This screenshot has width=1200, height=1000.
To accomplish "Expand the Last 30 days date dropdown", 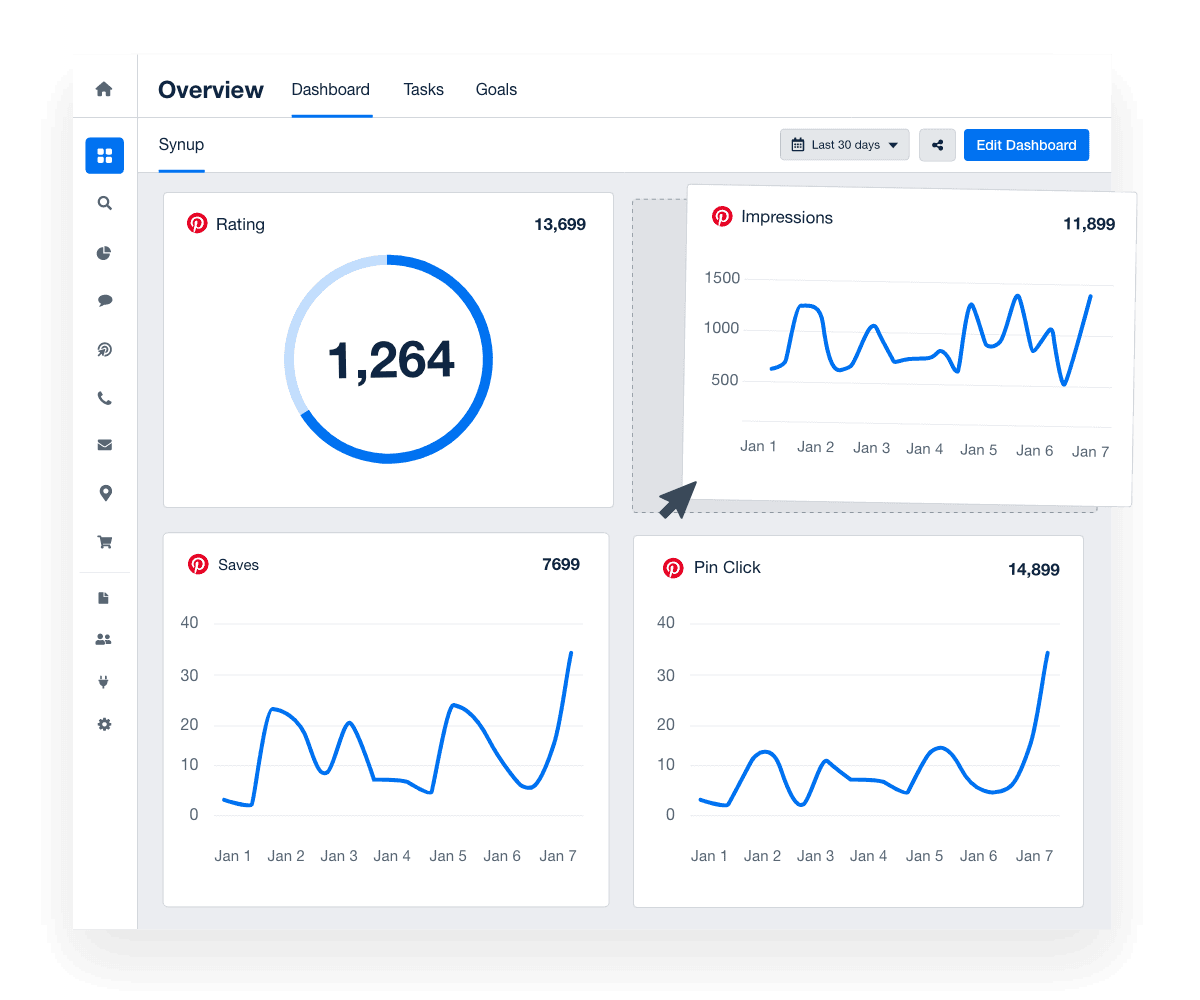I will coord(844,144).
